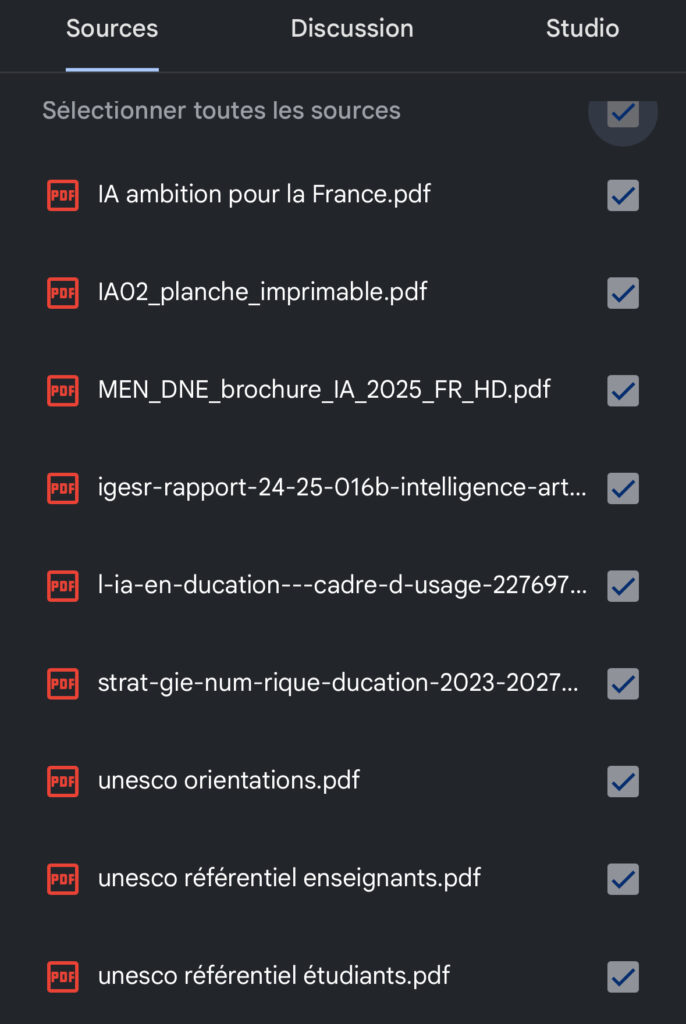Open the Studio tab
Screen dimensions: 686x1024
click(582, 29)
